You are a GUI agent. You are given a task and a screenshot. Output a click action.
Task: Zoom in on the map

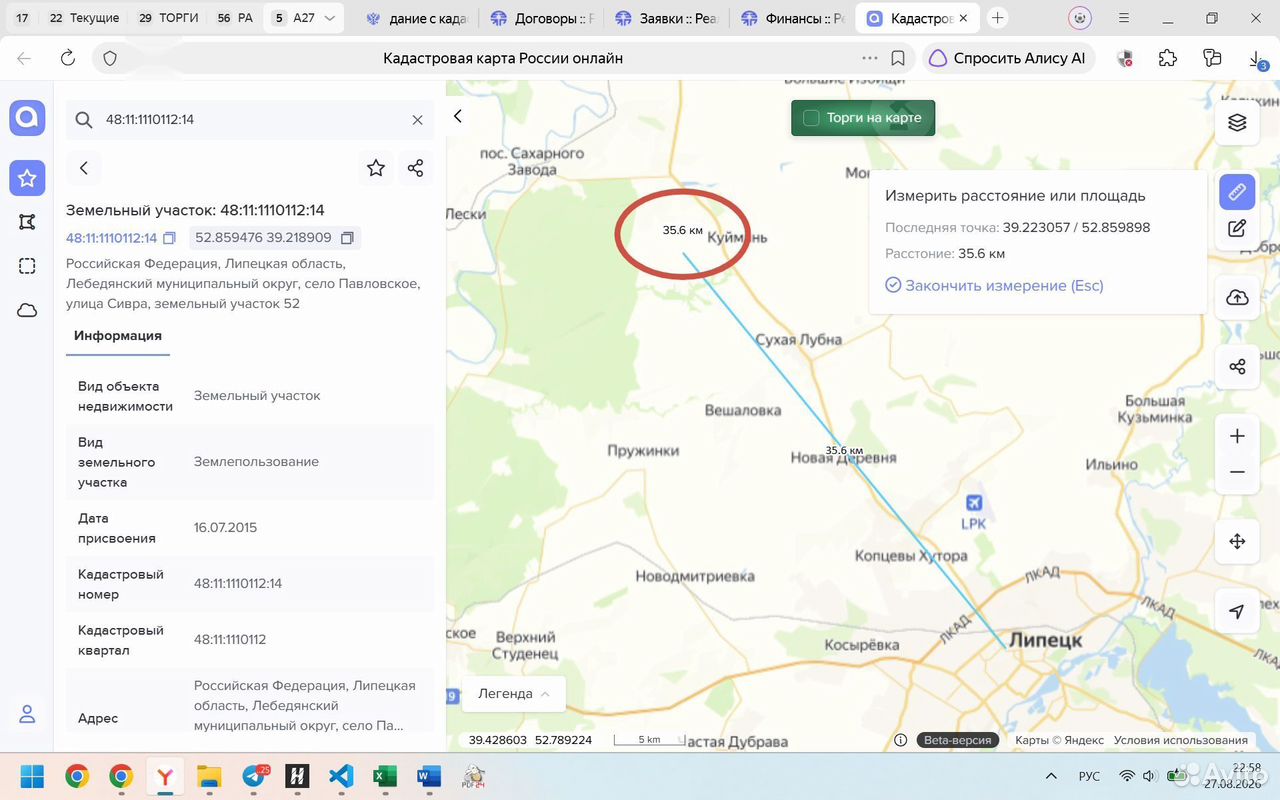(1237, 436)
